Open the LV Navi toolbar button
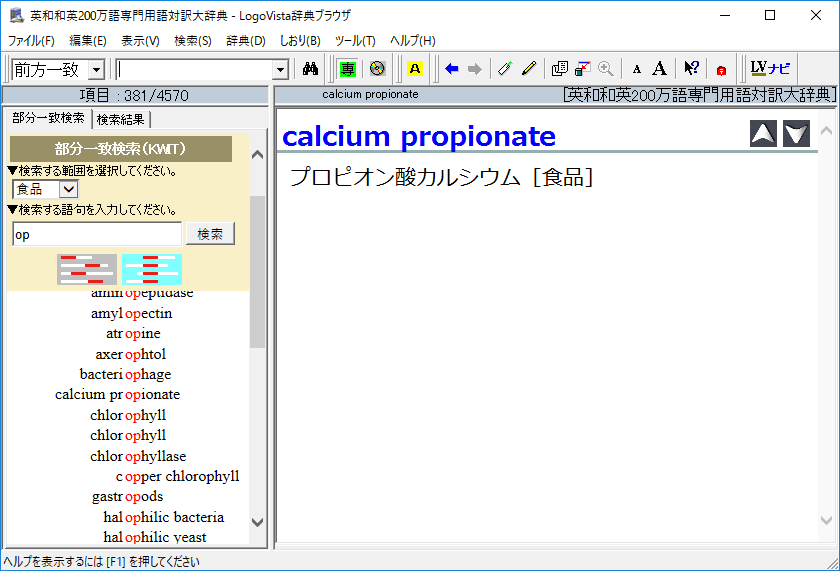Image resolution: width=840 pixels, height=571 pixels. [770, 69]
